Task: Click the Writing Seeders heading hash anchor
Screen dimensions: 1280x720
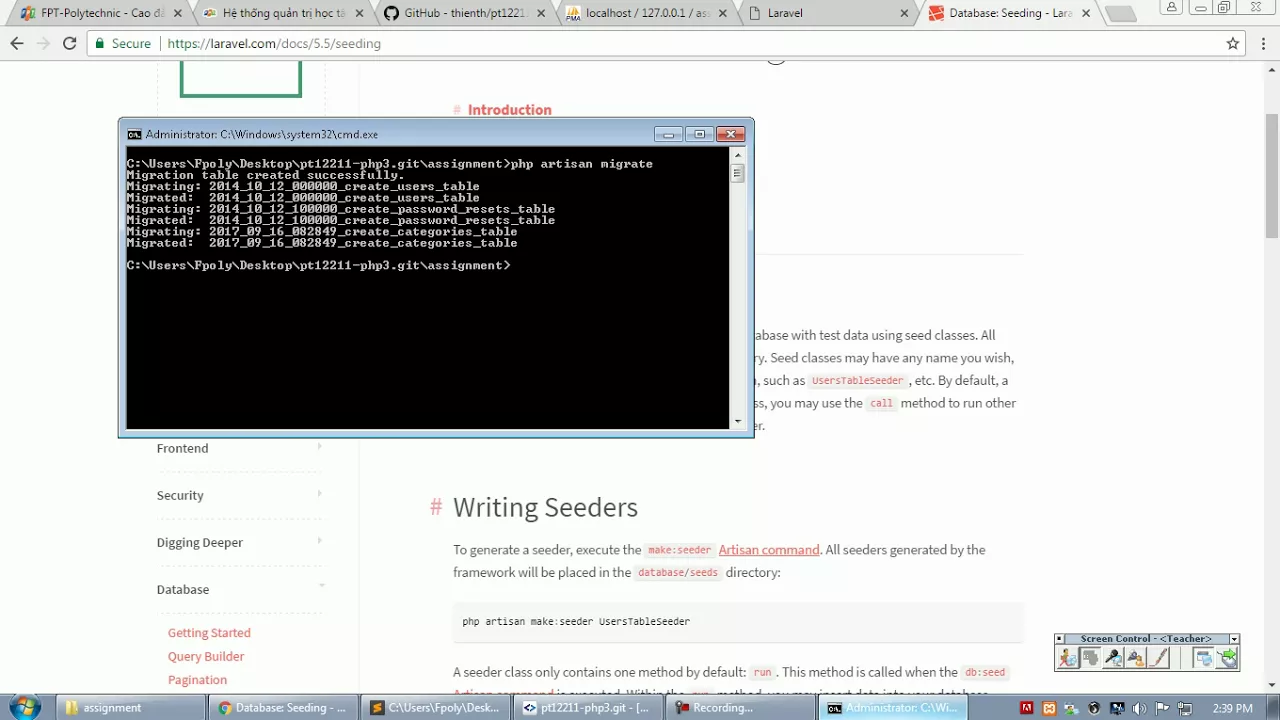Action: (x=436, y=507)
